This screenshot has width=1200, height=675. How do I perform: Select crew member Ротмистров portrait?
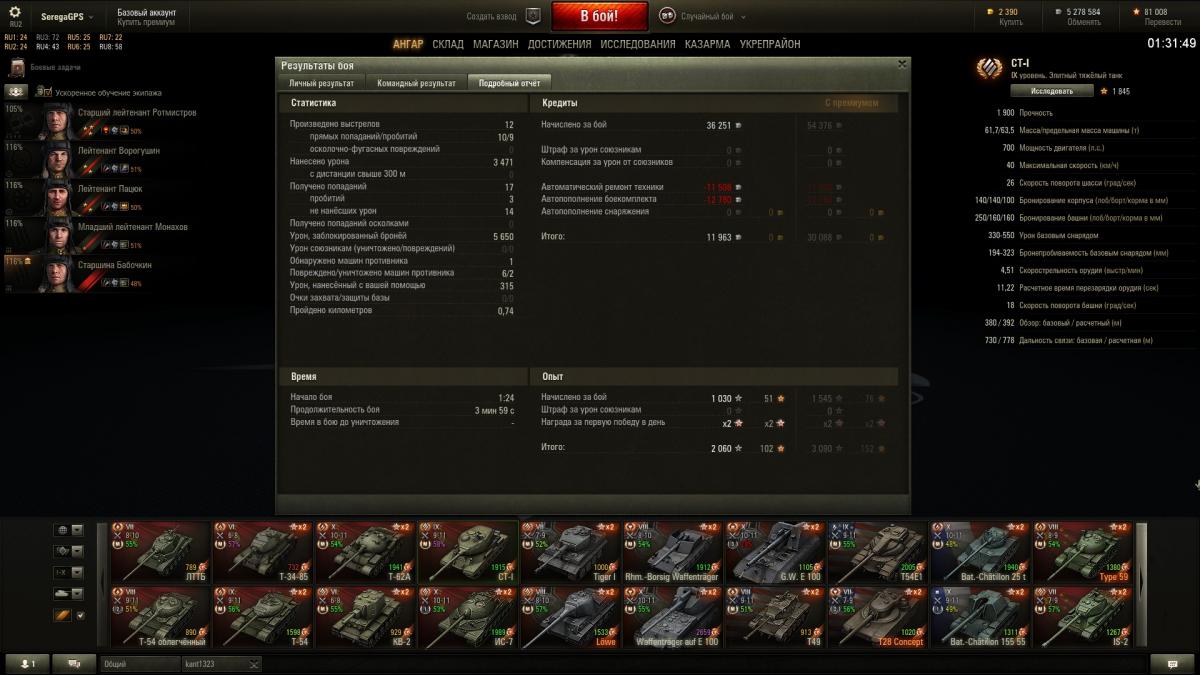56,120
